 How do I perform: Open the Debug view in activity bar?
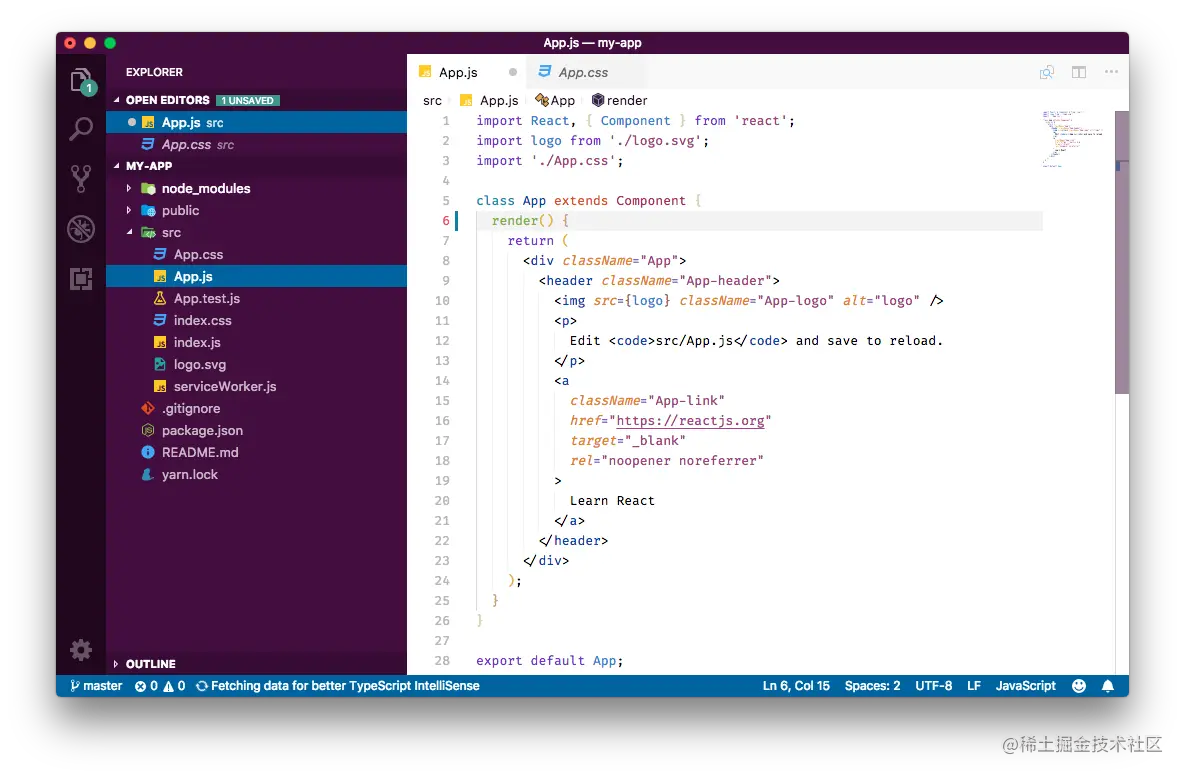point(81,229)
